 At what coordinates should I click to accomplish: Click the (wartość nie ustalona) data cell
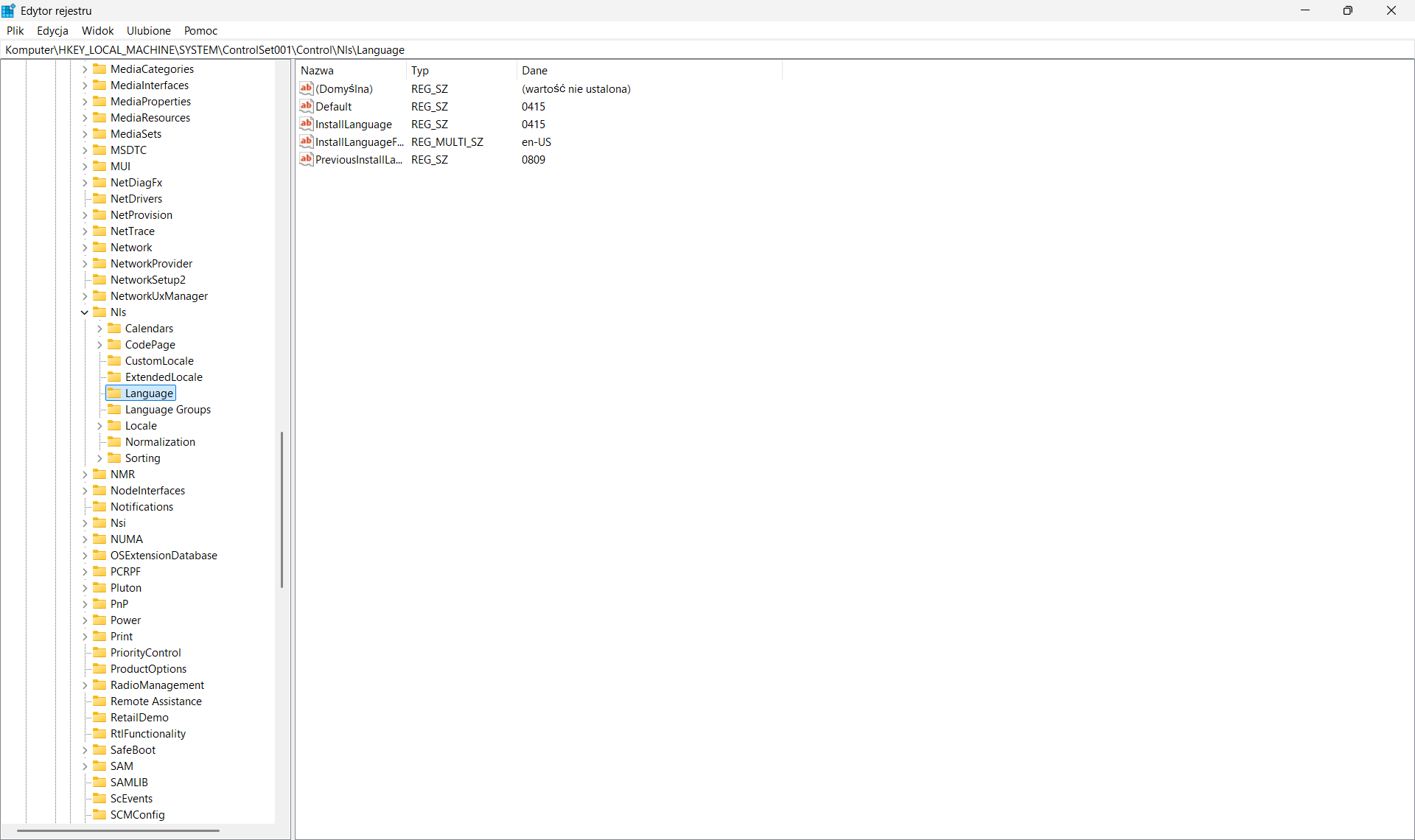[x=576, y=88]
